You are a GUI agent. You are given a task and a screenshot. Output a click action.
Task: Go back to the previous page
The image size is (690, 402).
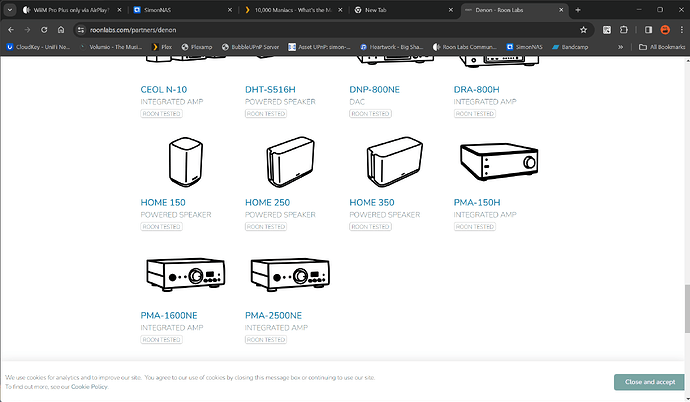pos(11,30)
